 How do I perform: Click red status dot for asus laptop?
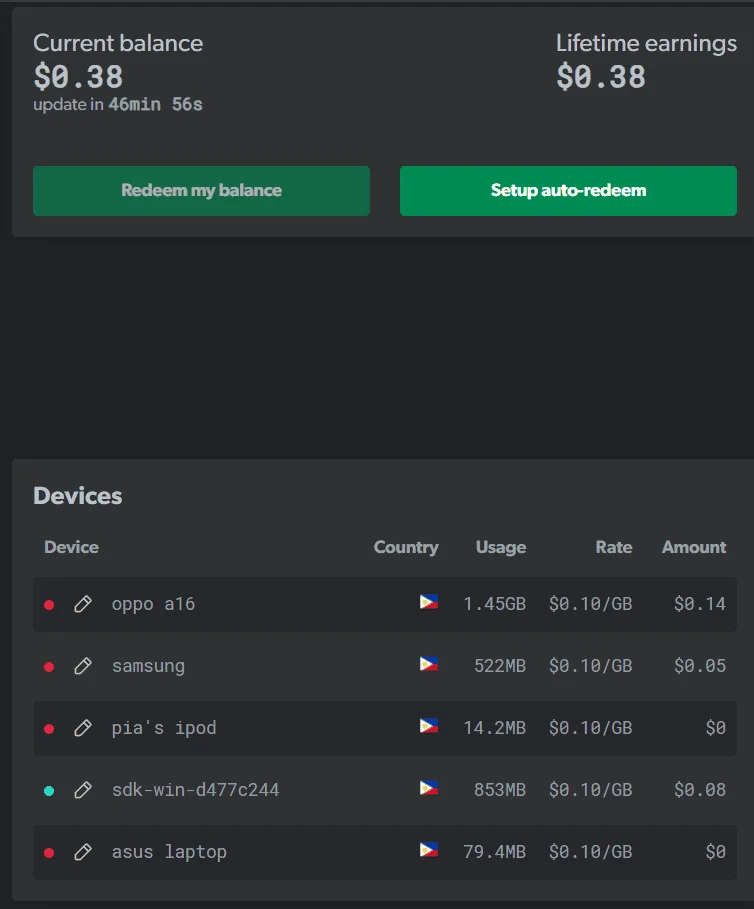(49, 853)
